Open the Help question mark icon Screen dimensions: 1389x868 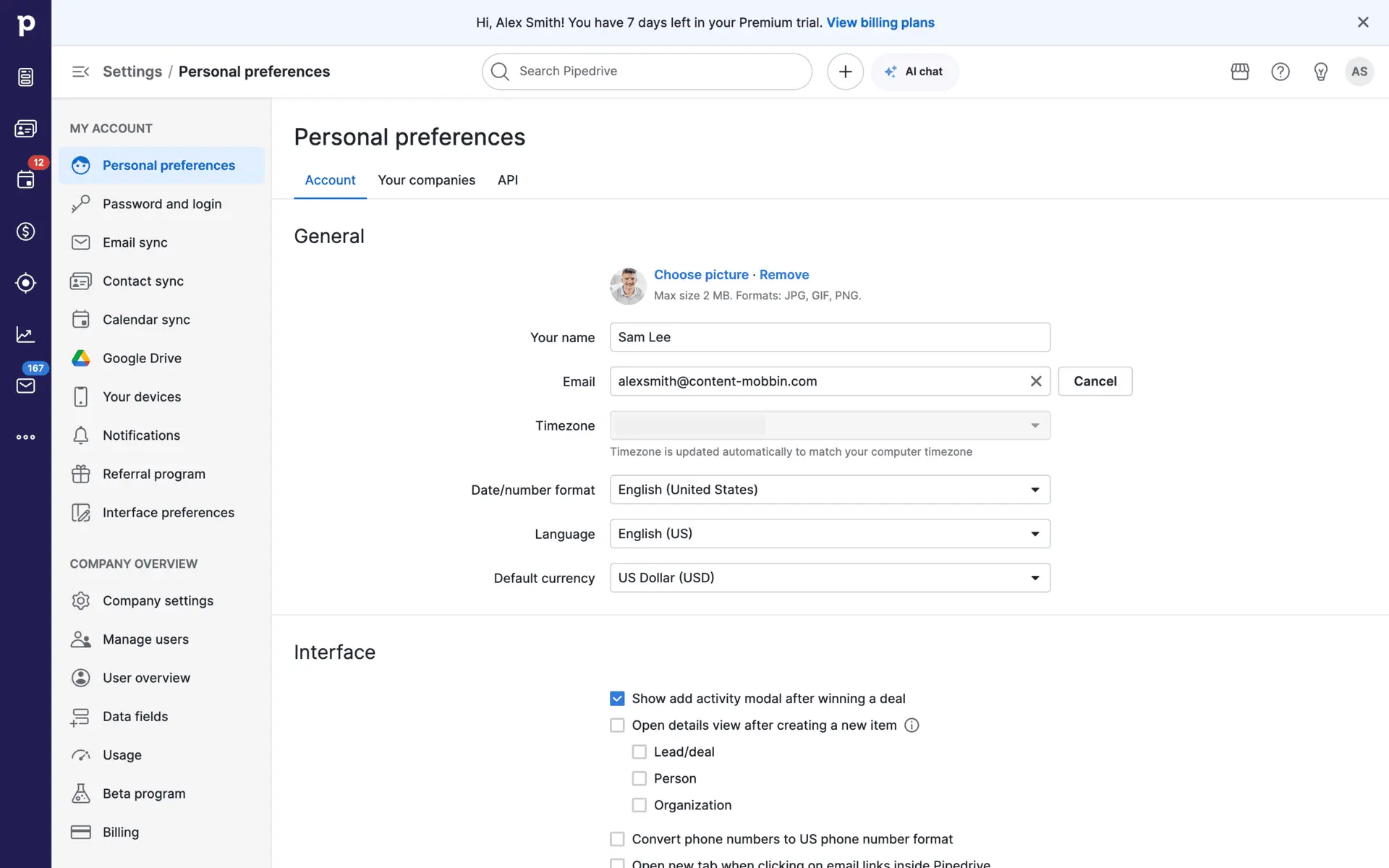coord(1280,72)
